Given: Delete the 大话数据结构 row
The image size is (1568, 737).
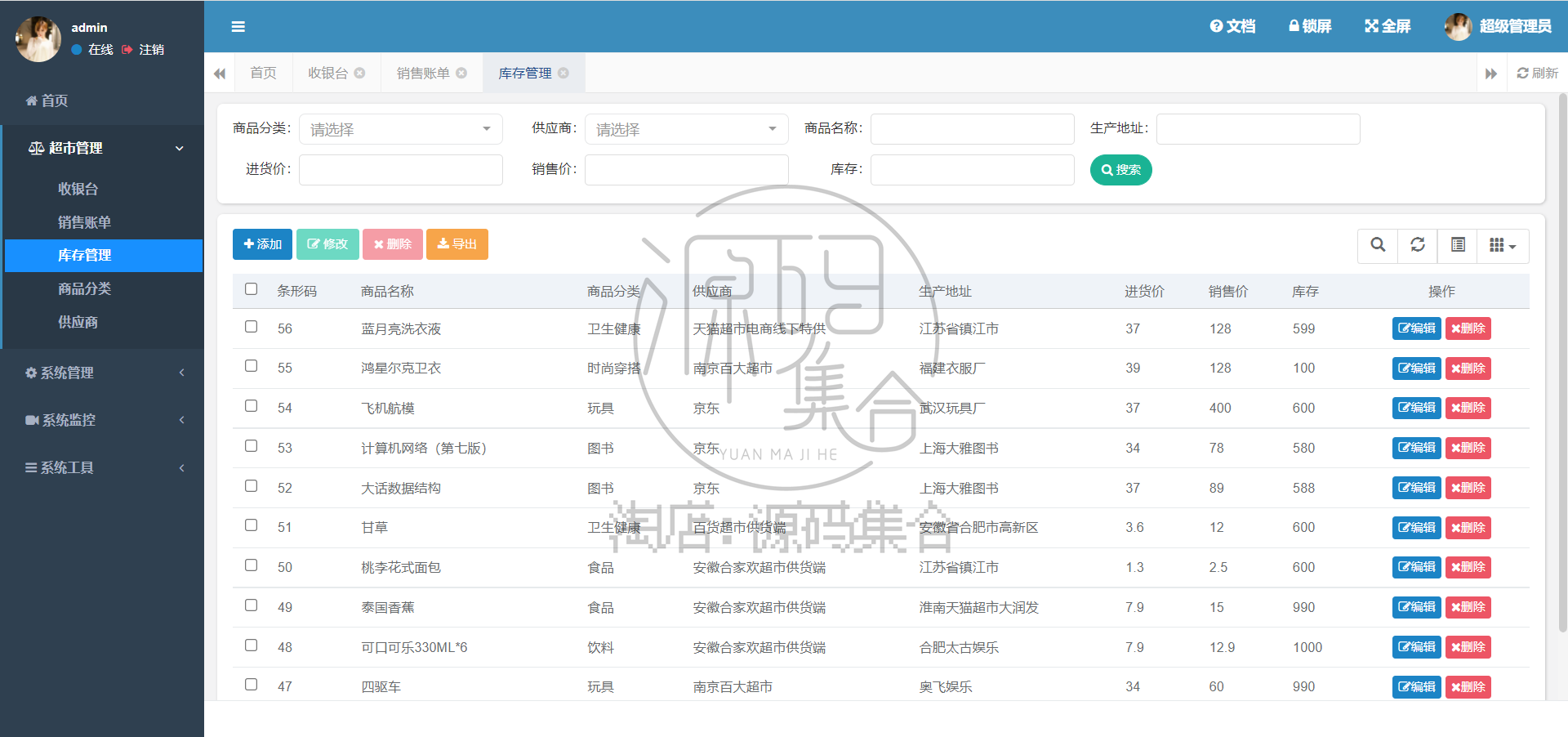Looking at the screenshot, I should (1468, 488).
